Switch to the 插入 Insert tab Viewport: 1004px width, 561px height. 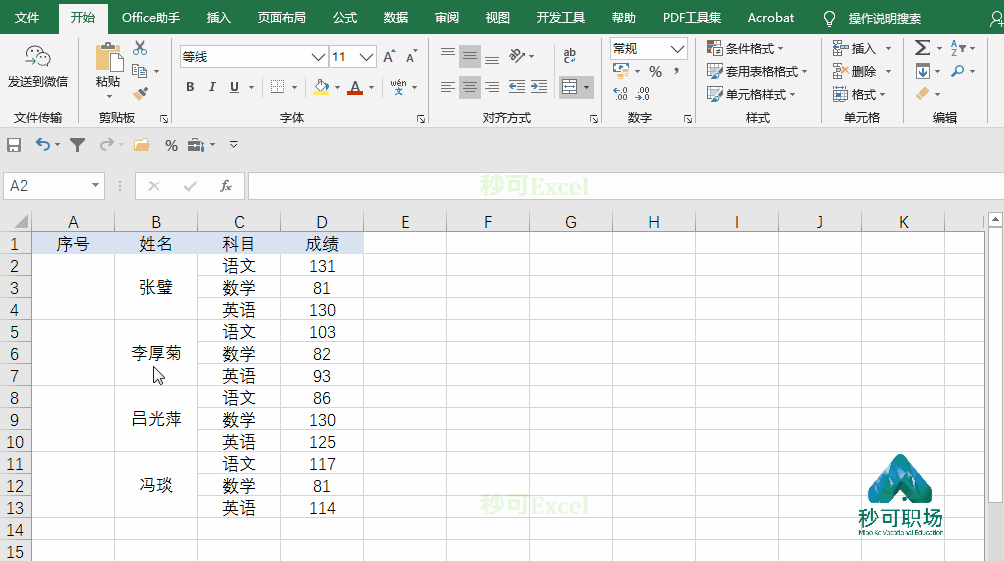(x=218, y=18)
